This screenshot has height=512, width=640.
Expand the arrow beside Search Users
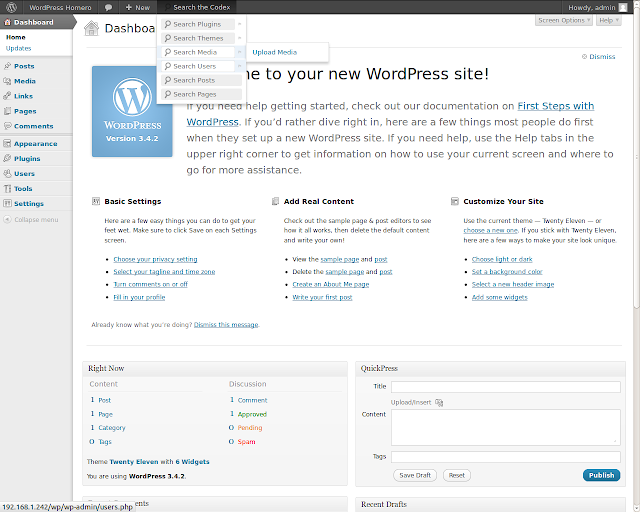click(x=240, y=66)
